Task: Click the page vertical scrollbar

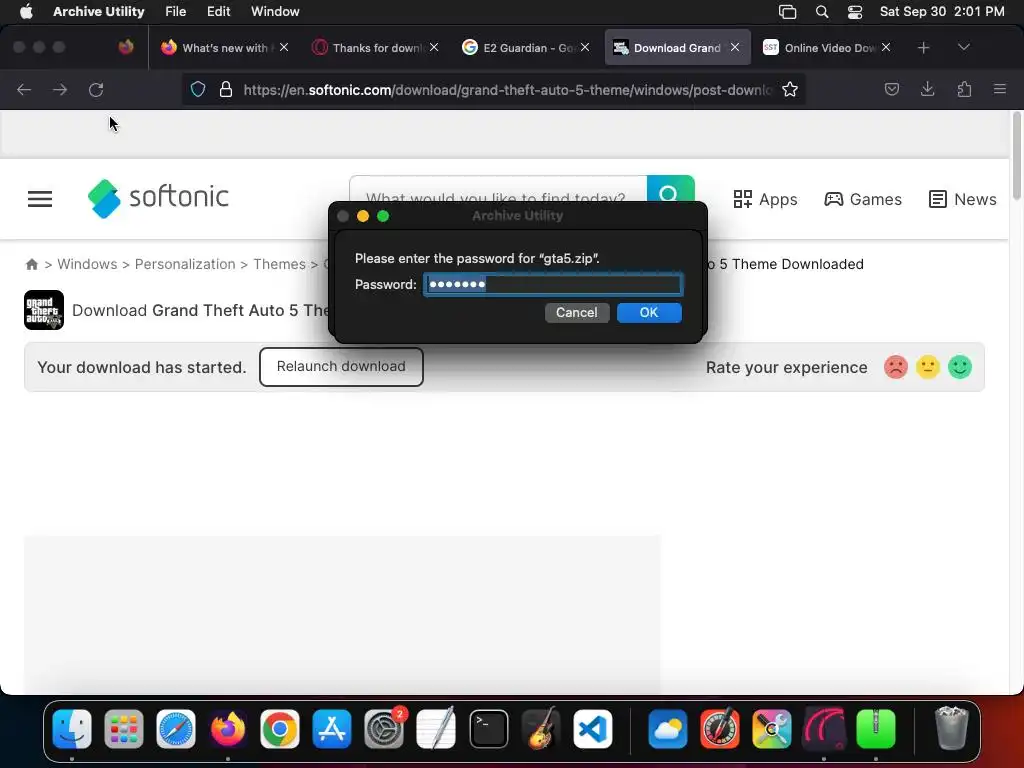Action: tap(1016, 157)
